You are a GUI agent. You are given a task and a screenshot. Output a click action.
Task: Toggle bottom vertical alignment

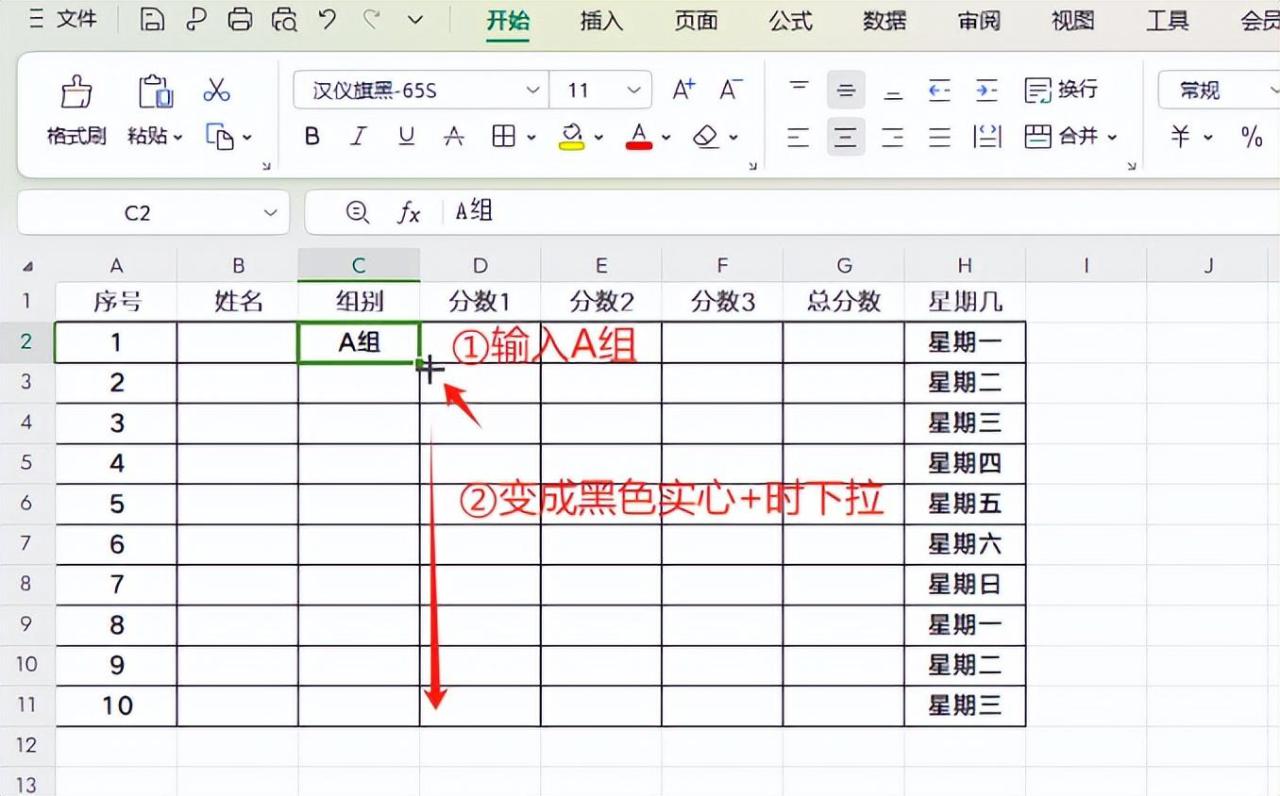893,90
